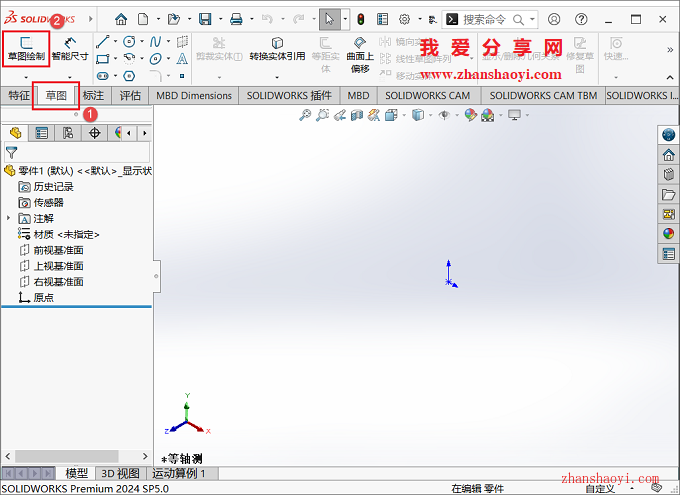The image size is (680, 495).
Task: Click the Section View icon
Action: click(x=354, y=115)
